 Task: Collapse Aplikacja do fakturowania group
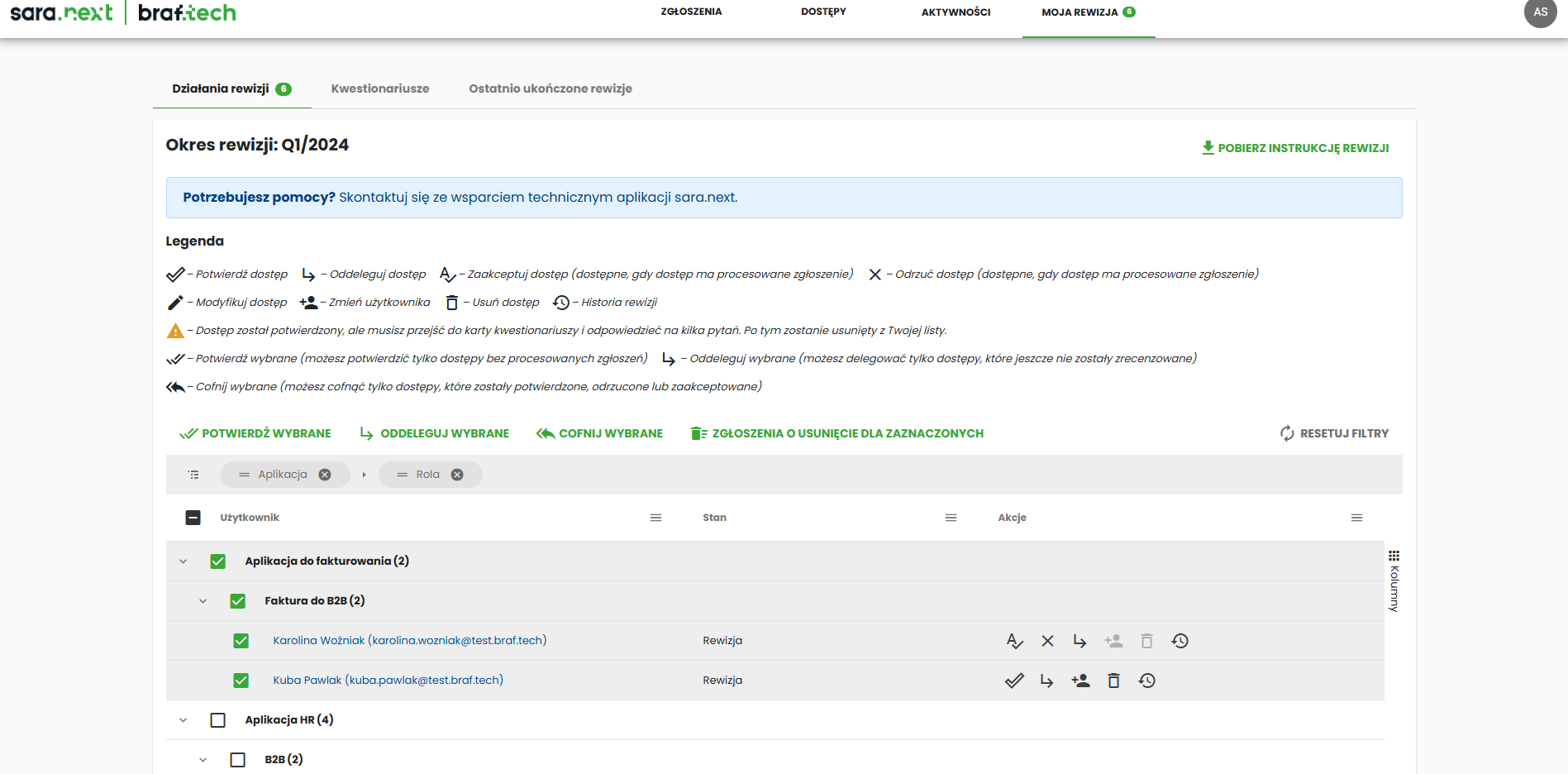point(183,561)
